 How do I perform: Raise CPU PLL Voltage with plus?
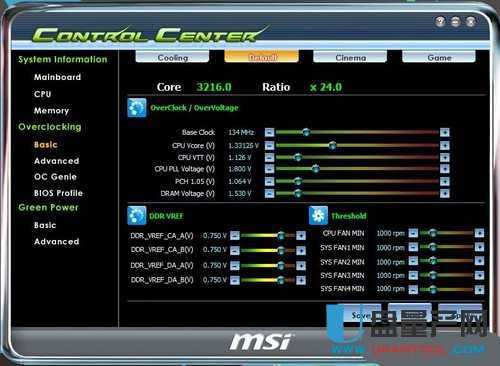(x=445, y=169)
